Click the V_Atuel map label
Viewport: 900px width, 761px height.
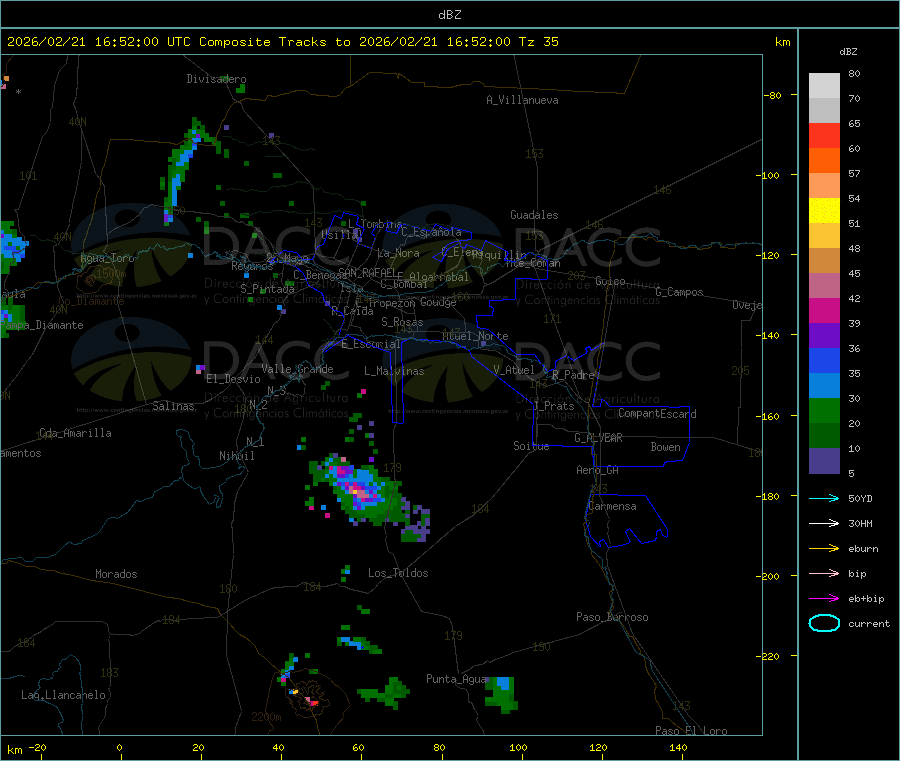tap(514, 370)
